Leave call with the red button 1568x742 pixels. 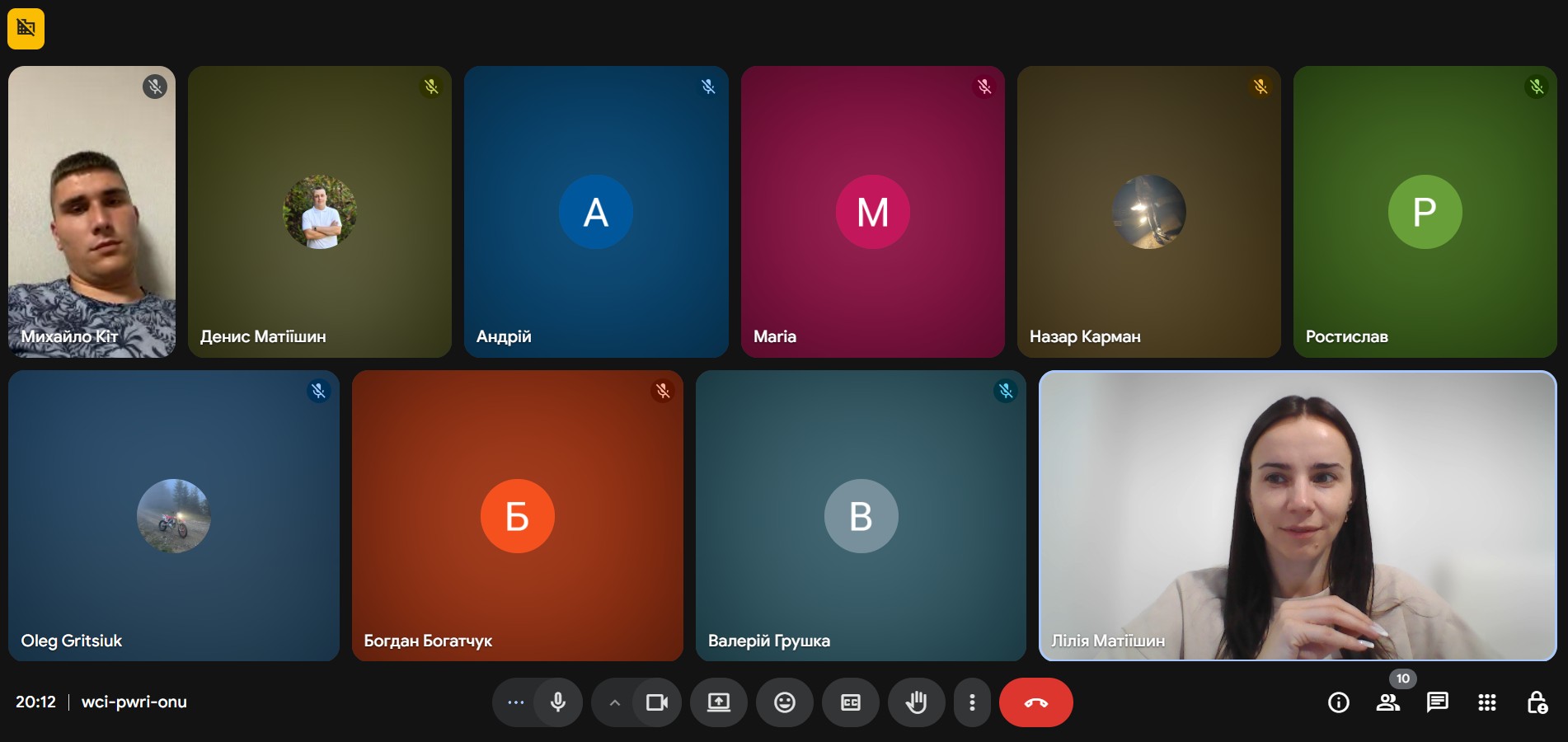(x=1036, y=702)
